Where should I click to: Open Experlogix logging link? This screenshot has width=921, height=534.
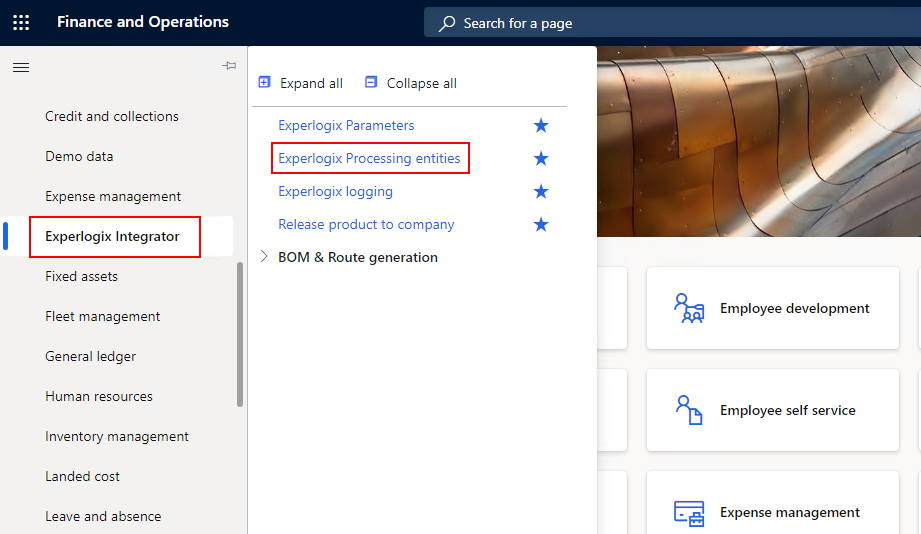pos(335,192)
